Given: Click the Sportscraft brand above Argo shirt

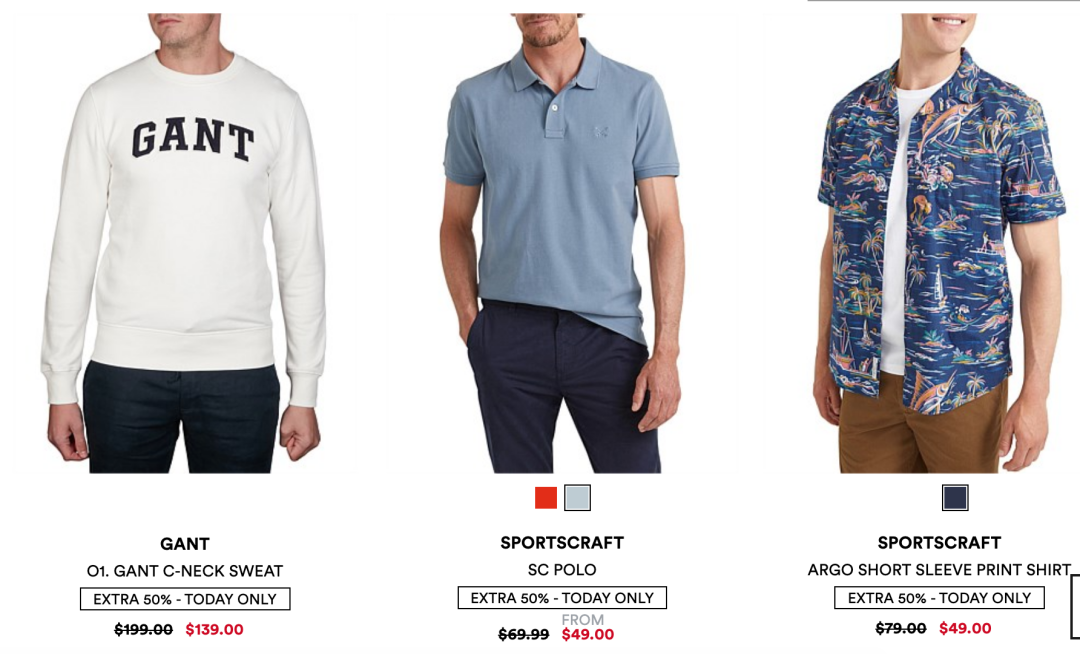Looking at the screenshot, I should click(939, 542).
